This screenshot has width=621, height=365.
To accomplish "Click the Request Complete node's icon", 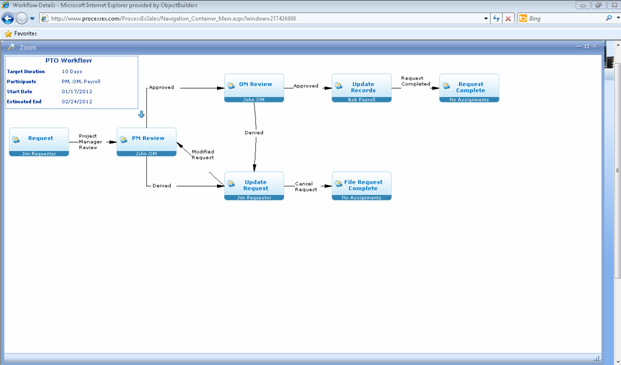I will point(446,86).
